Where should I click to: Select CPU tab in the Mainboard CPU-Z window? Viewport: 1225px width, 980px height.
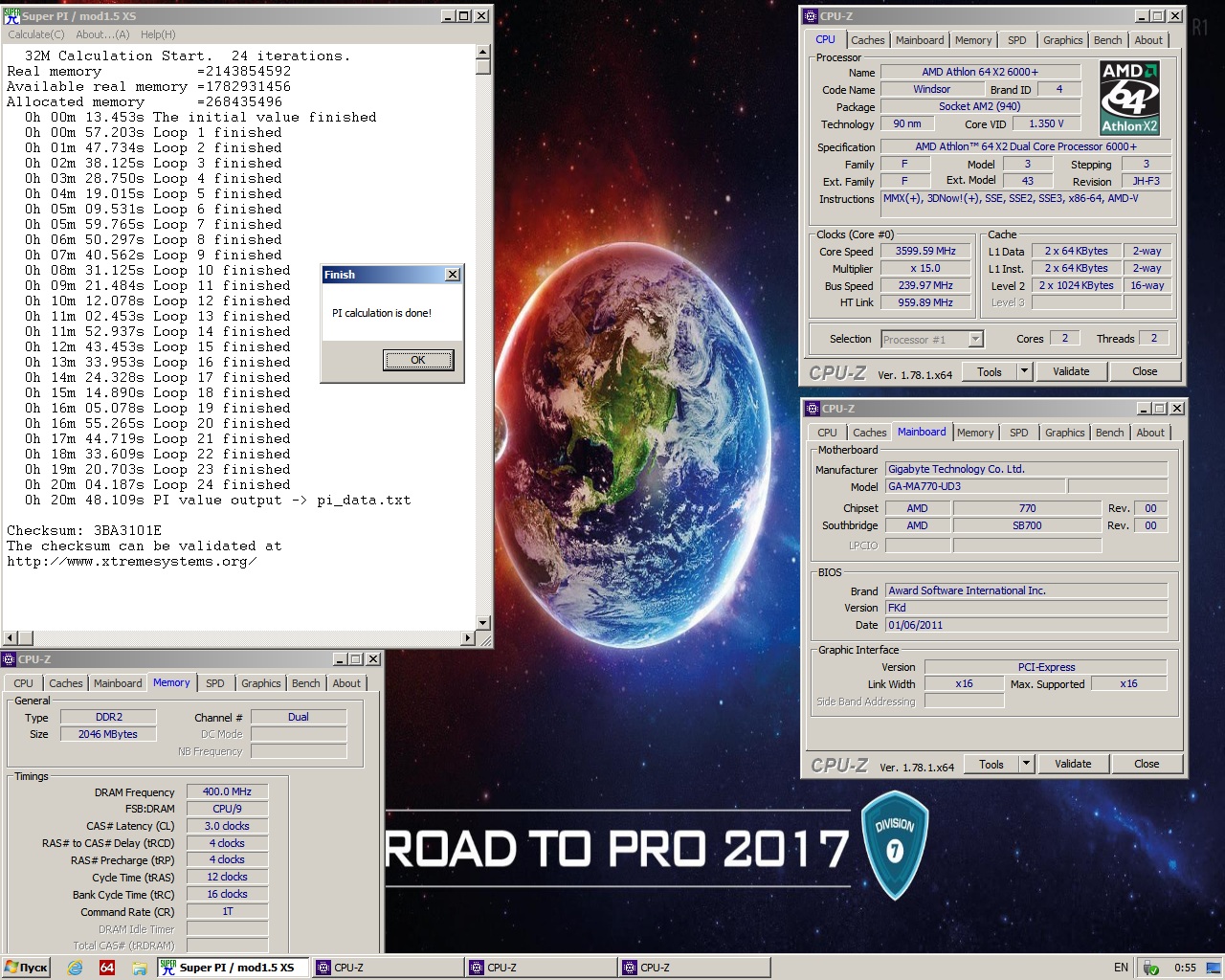828,433
